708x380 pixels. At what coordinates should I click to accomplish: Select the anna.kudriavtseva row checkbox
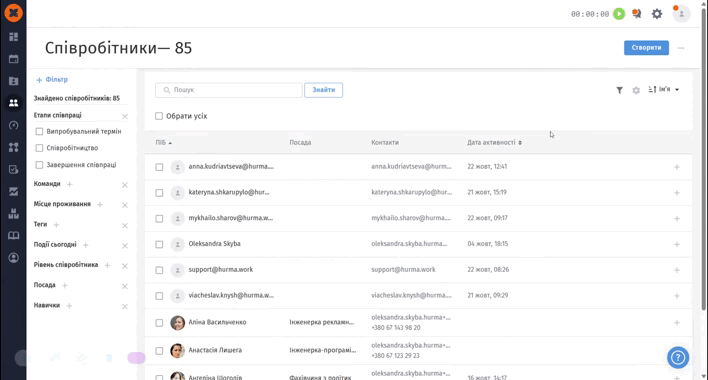[x=159, y=167]
